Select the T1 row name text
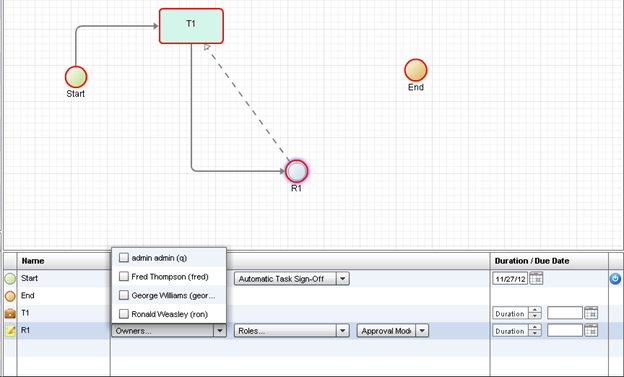Screen dimensions: 624x377 25,313
